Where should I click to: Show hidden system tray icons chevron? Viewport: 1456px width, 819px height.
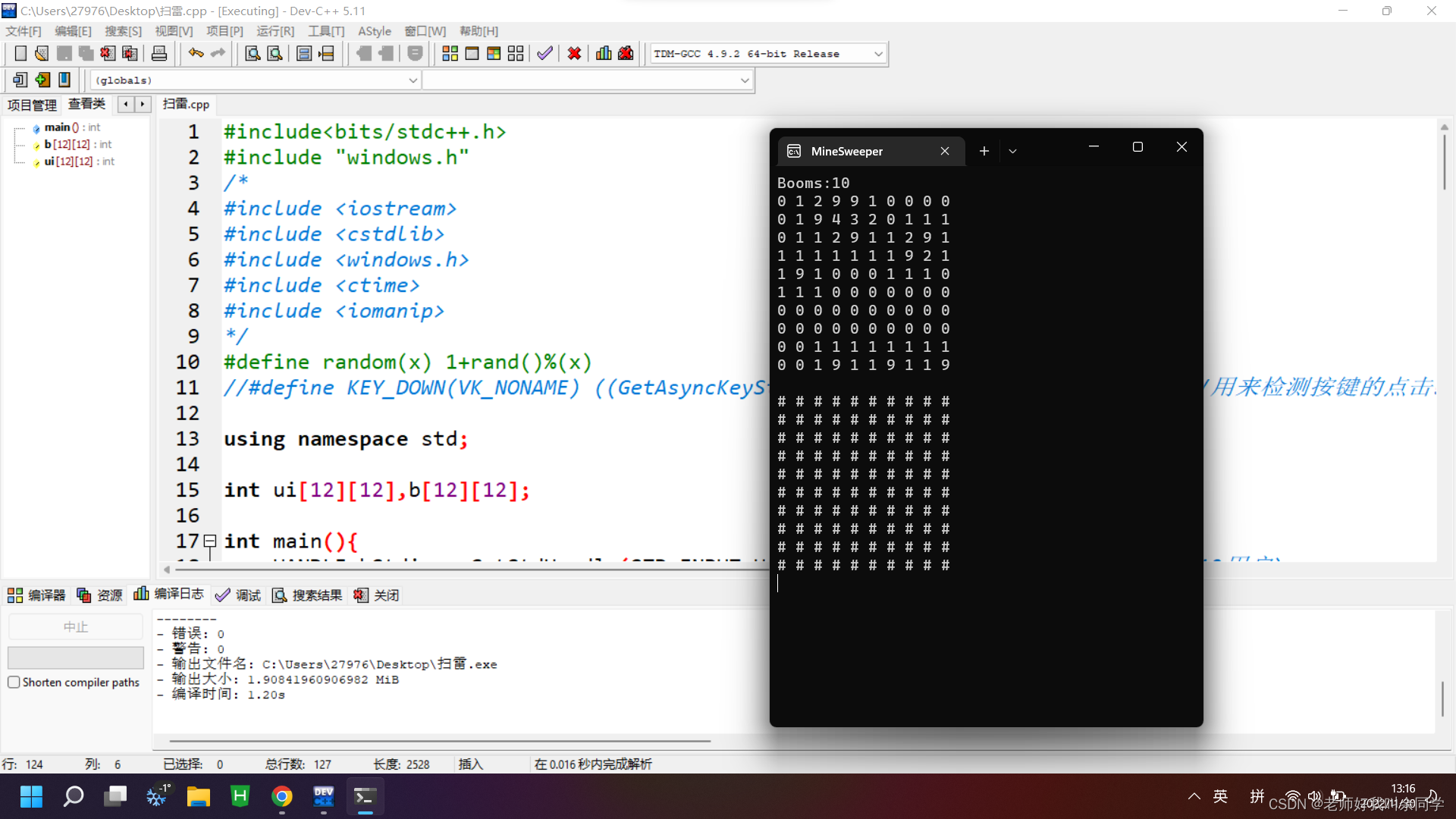tap(1194, 796)
